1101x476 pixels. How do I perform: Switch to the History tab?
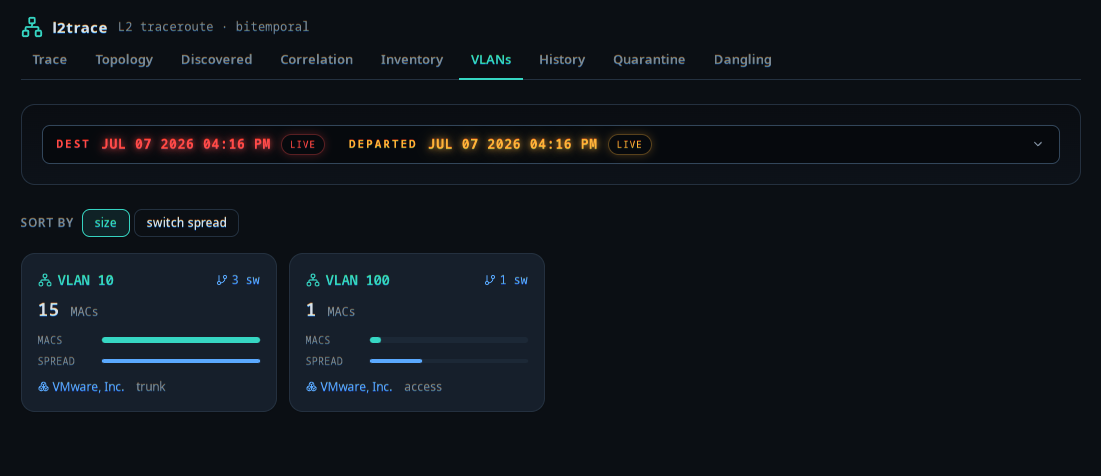(562, 60)
